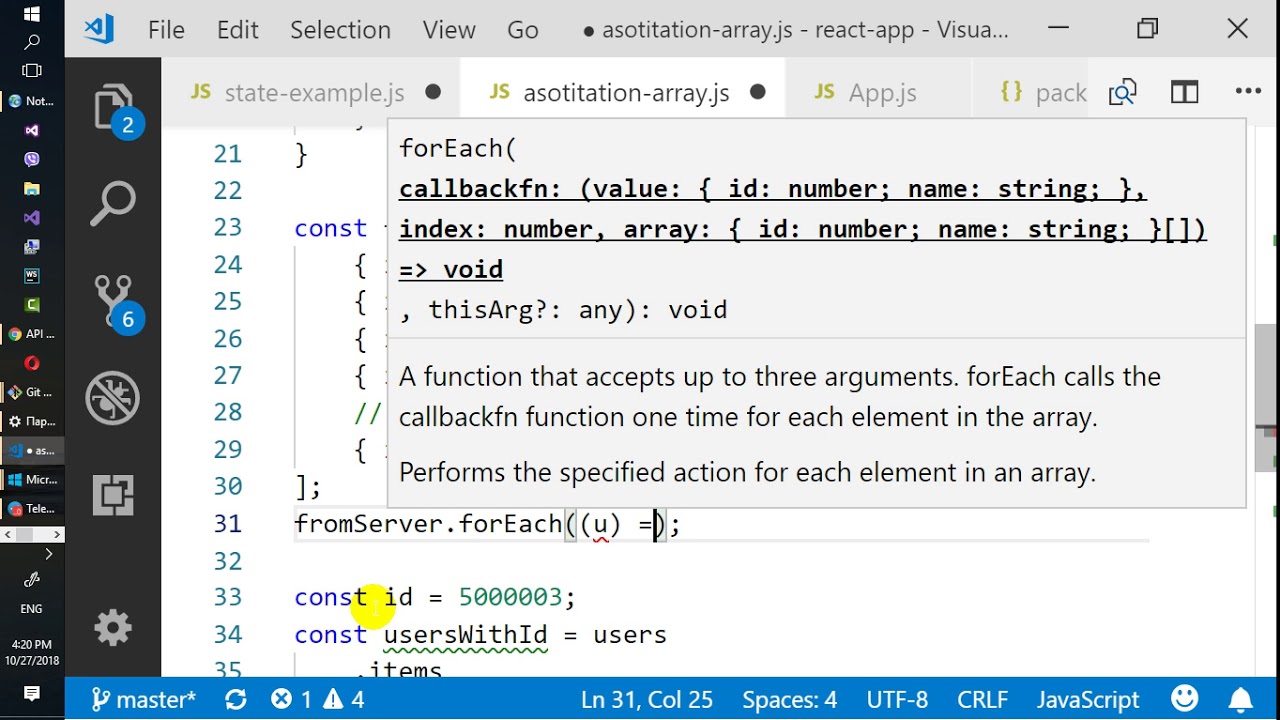
Task: Open the Debug view in activity bar
Action: pyautogui.click(x=113, y=398)
